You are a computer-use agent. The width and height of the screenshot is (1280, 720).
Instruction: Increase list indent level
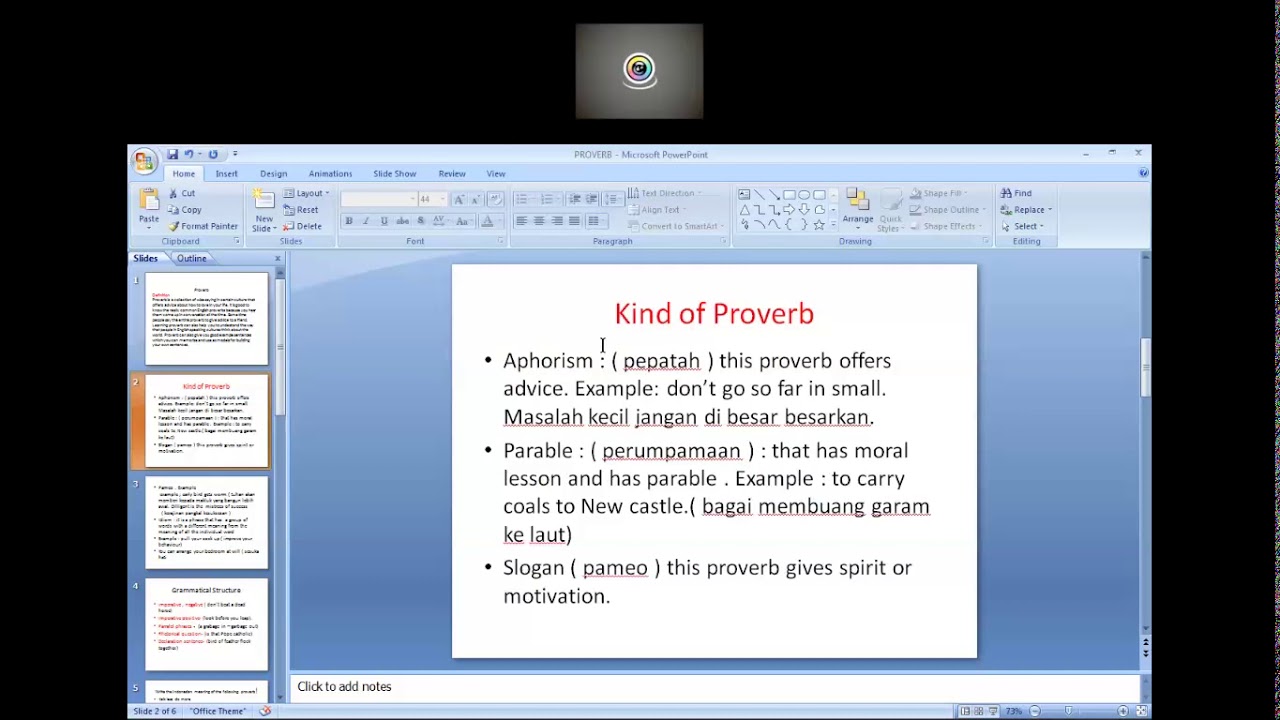pos(591,199)
